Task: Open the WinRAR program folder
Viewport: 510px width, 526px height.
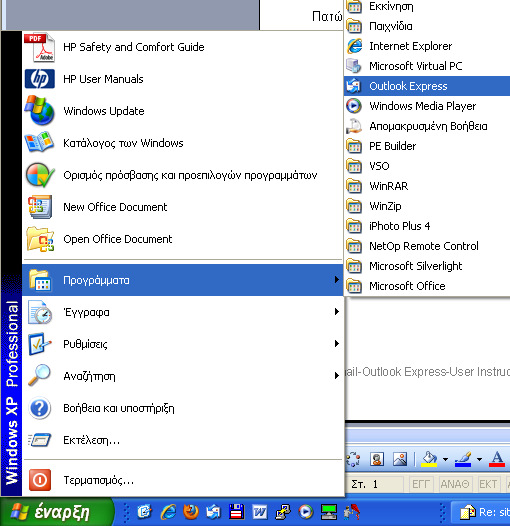Action: click(x=427, y=186)
